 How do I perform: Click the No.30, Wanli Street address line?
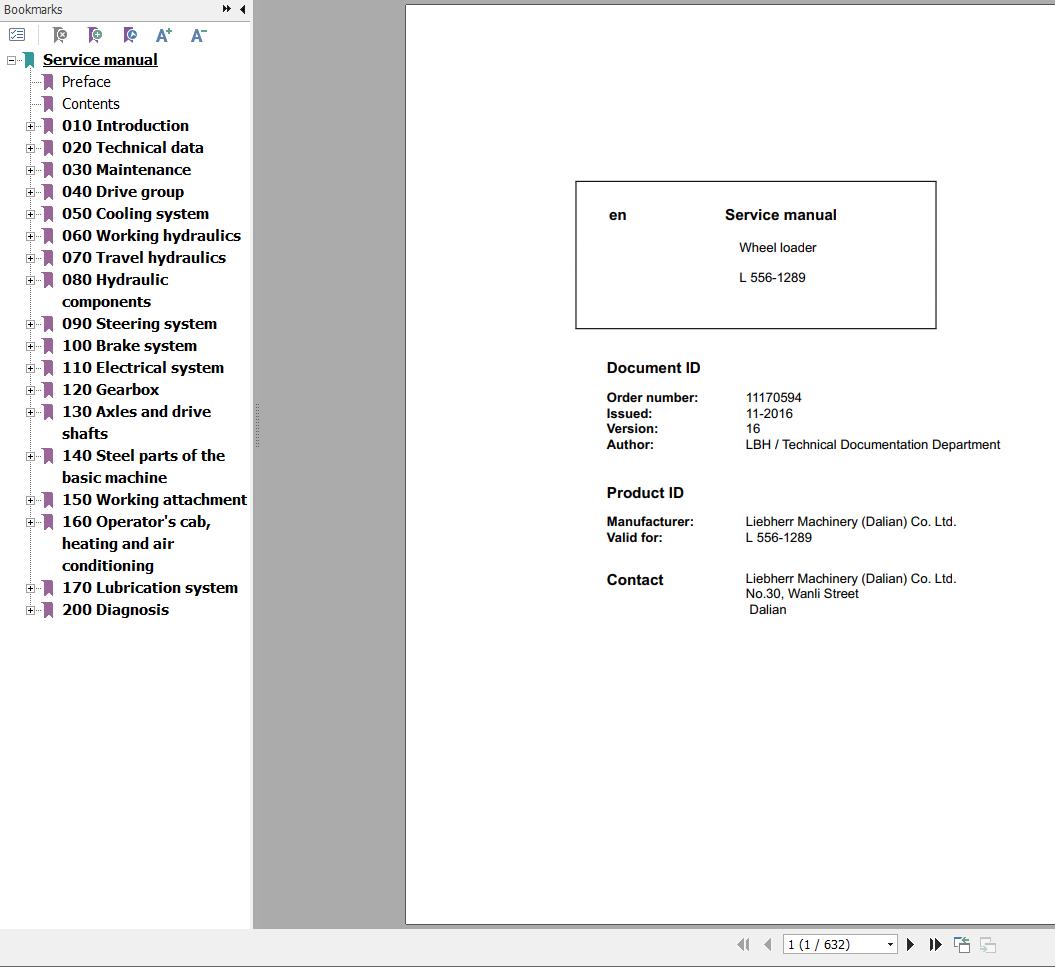pyautogui.click(x=802, y=594)
